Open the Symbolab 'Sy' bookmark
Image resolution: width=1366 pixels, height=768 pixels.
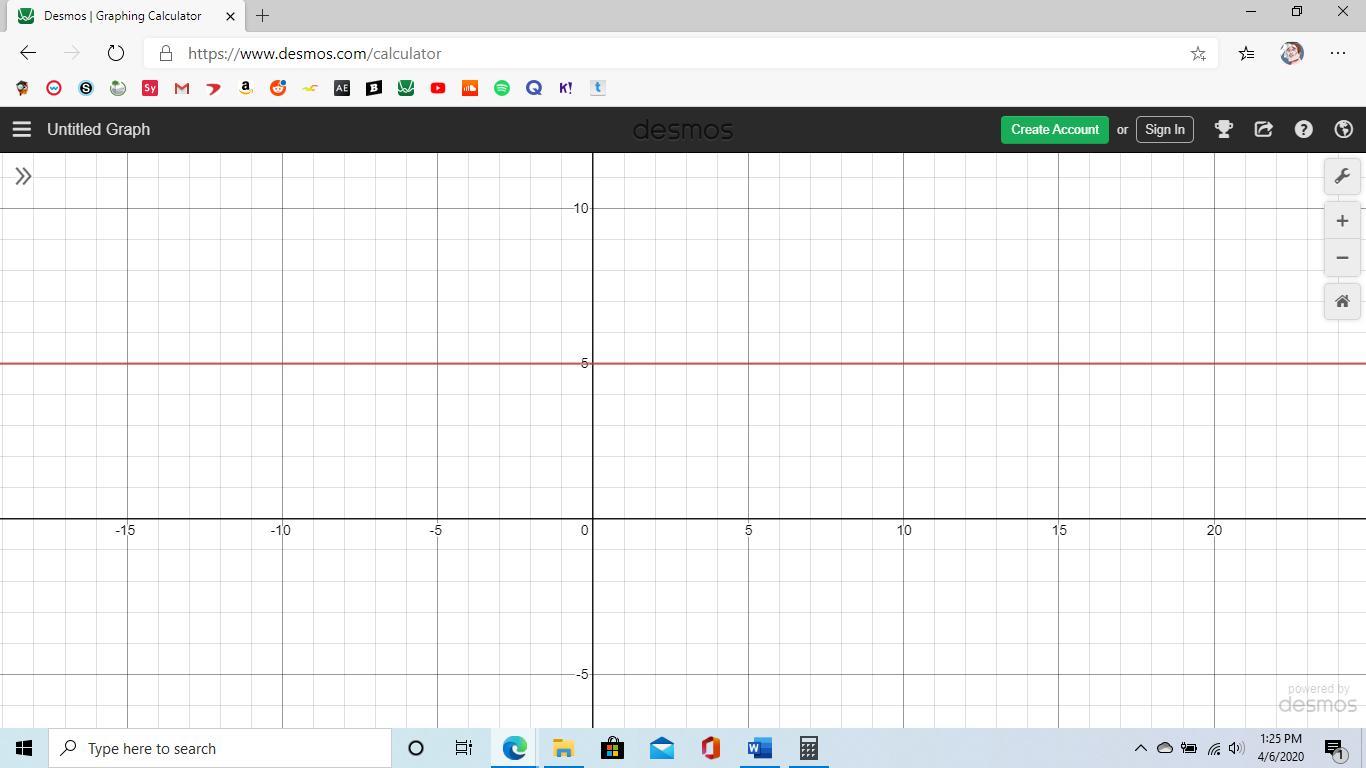(x=150, y=88)
